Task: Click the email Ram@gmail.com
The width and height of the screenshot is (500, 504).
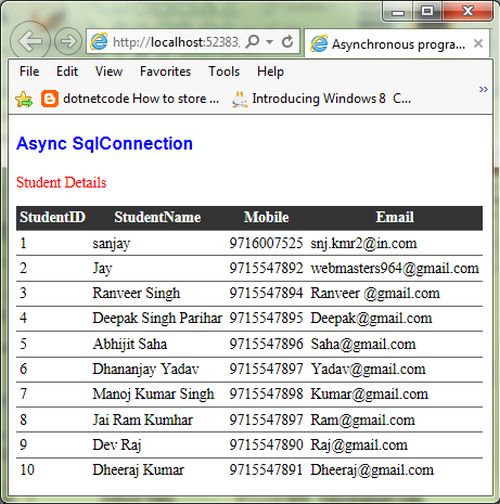Action: [x=363, y=420]
